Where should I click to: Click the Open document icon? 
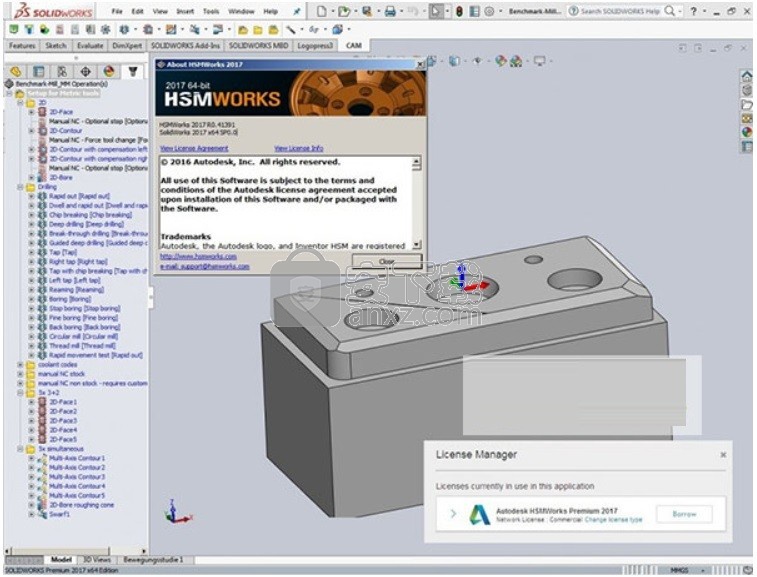click(x=344, y=11)
